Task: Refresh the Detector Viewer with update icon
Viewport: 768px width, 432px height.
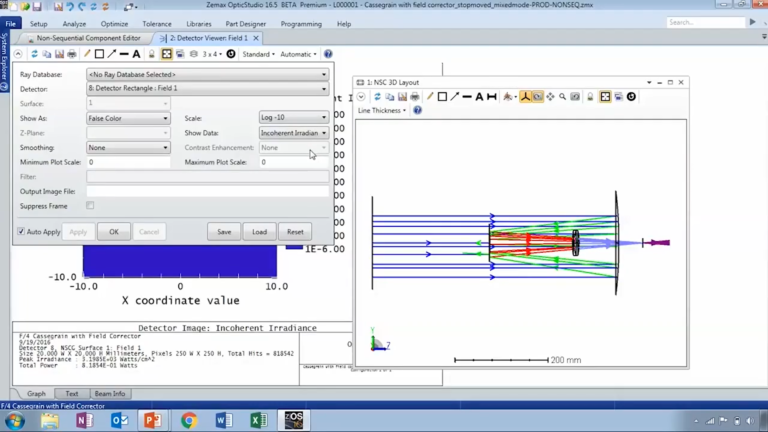Action: (x=34, y=54)
